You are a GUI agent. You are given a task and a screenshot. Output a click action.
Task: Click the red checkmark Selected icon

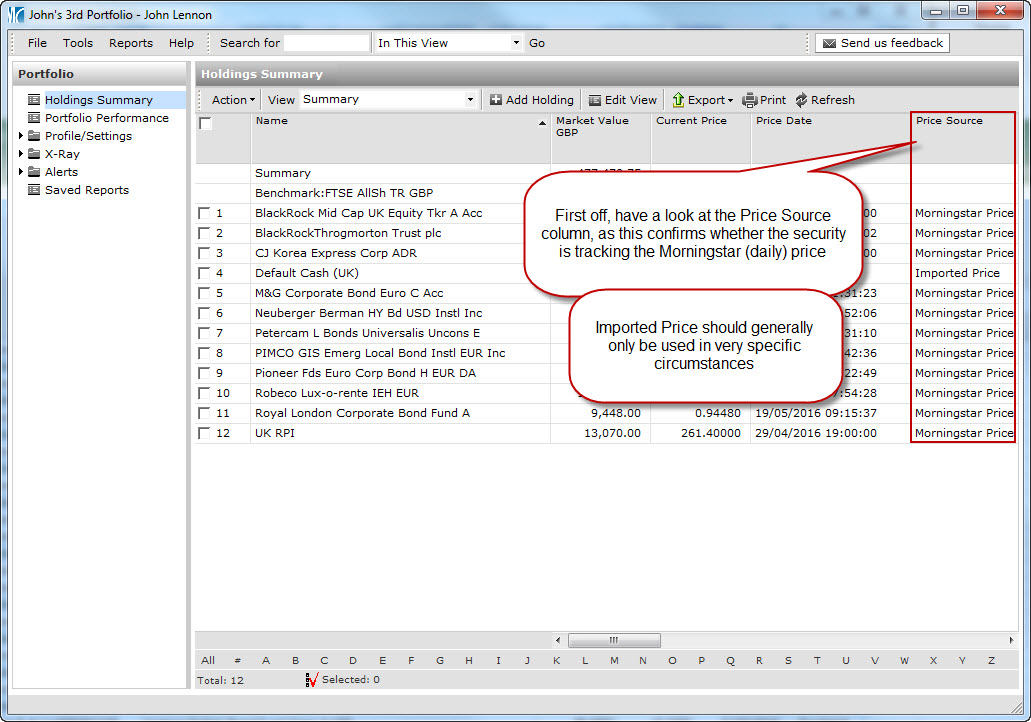[311, 680]
